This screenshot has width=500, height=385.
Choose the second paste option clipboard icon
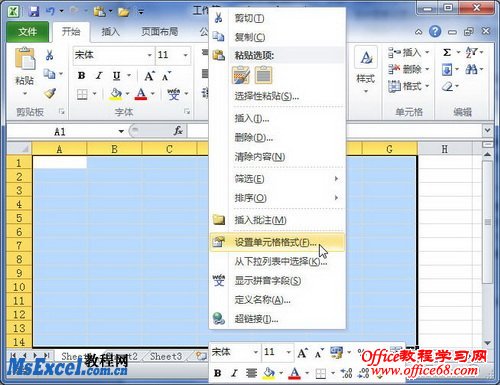pyautogui.click(x=263, y=75)
